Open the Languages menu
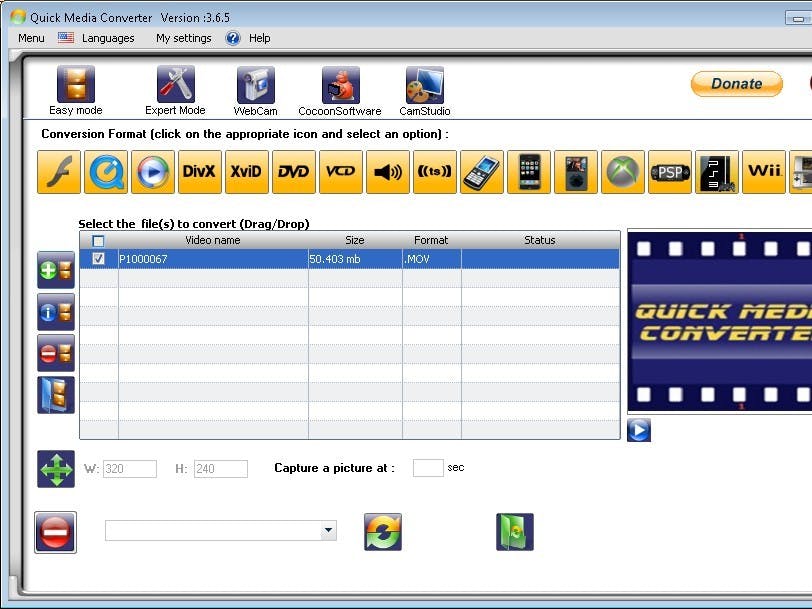This screenshot has width=812, height=609. click(108, 38)
